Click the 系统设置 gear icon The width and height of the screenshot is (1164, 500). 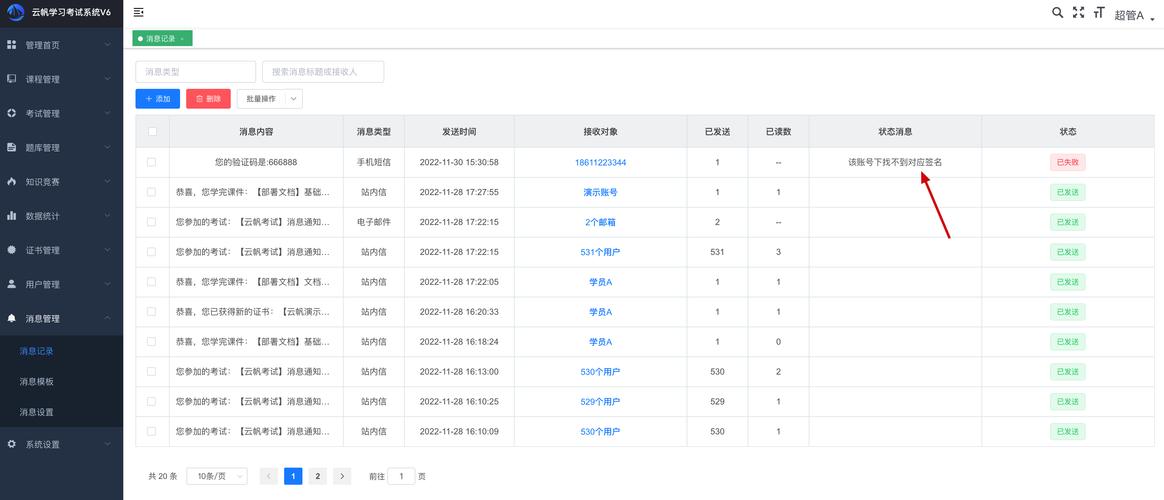(11, 444)
